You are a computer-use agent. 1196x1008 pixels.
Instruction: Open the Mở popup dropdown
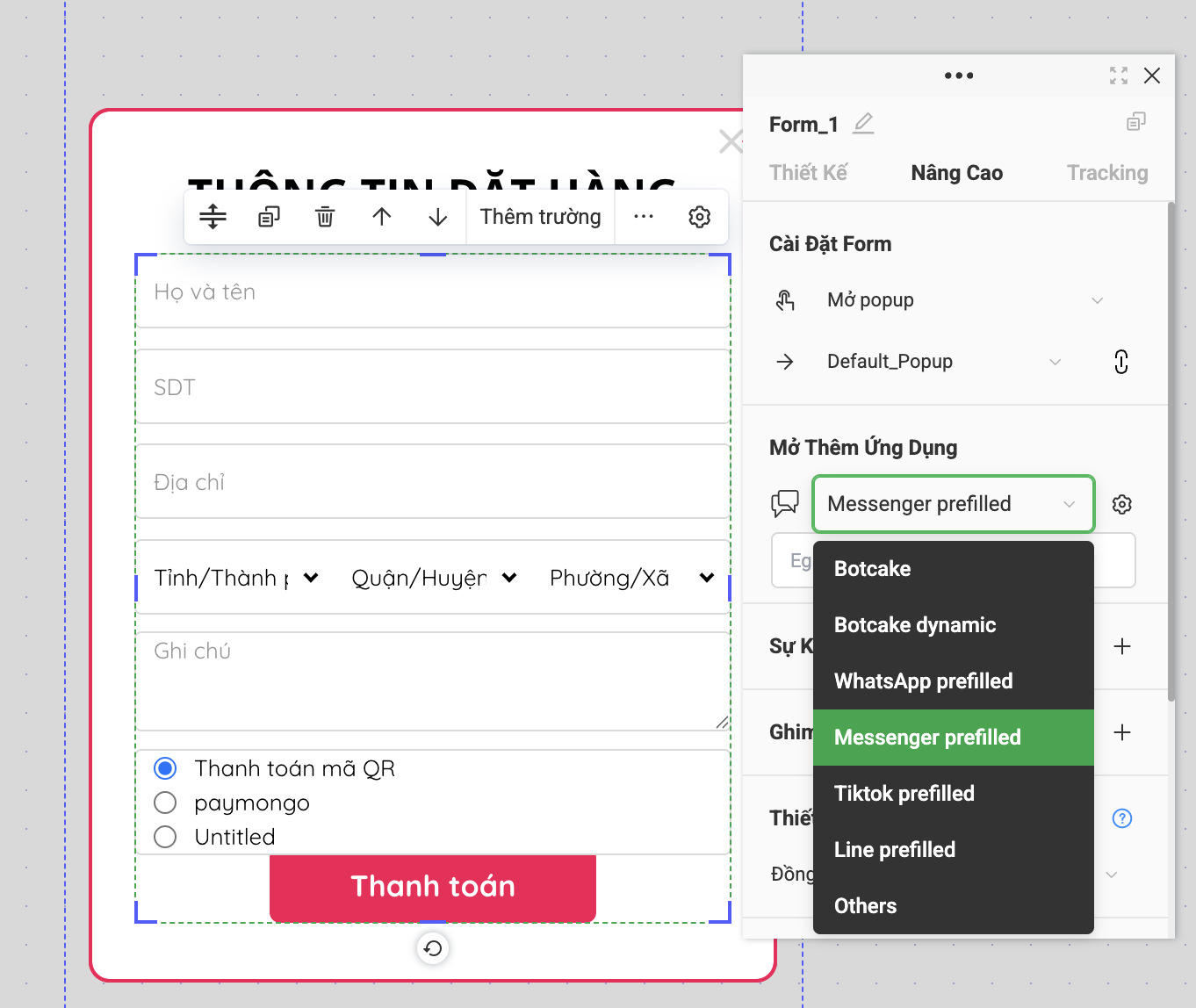click(x=964, y=300)
